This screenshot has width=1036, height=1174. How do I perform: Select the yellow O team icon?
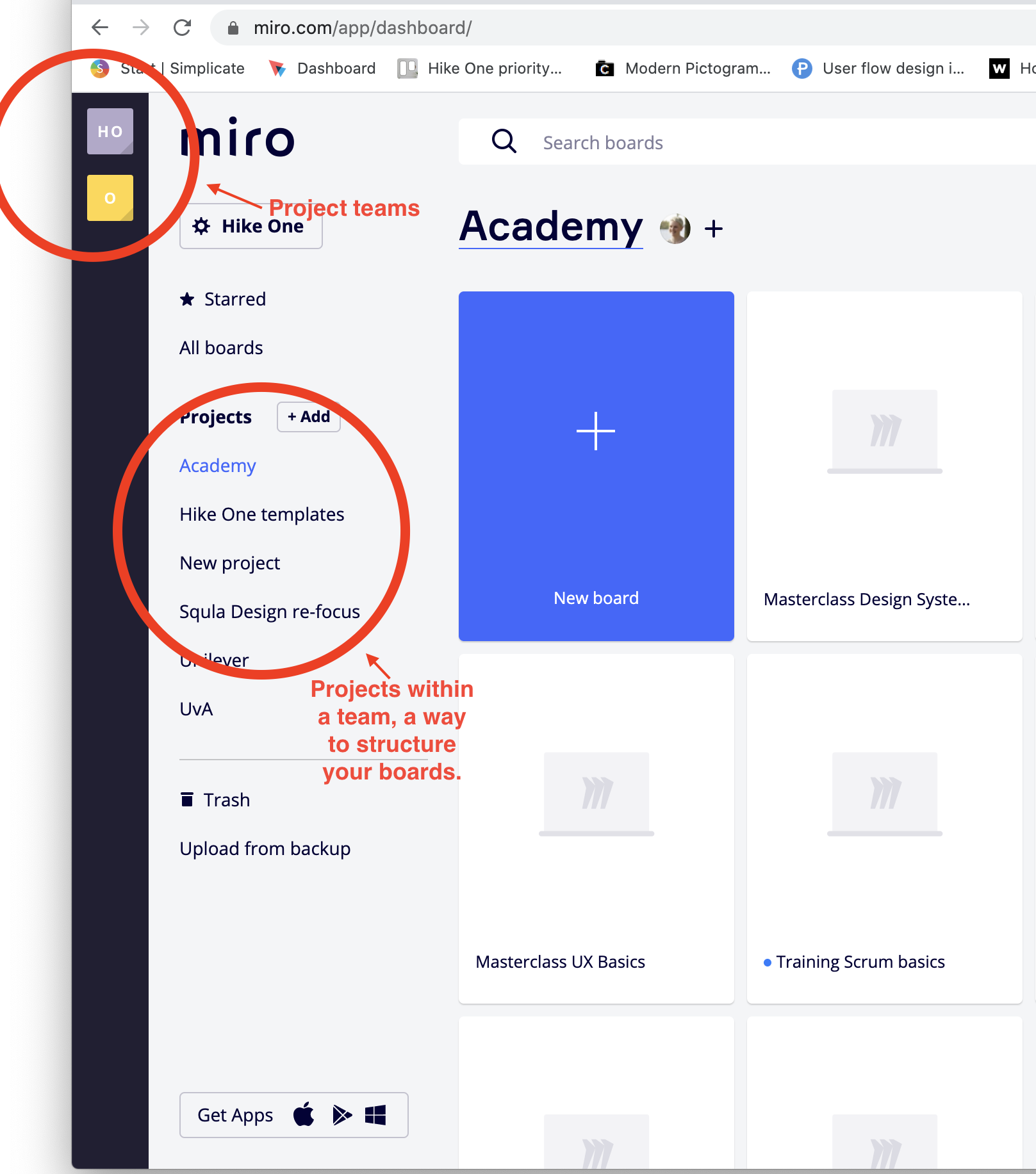click(x=110, y=197)
